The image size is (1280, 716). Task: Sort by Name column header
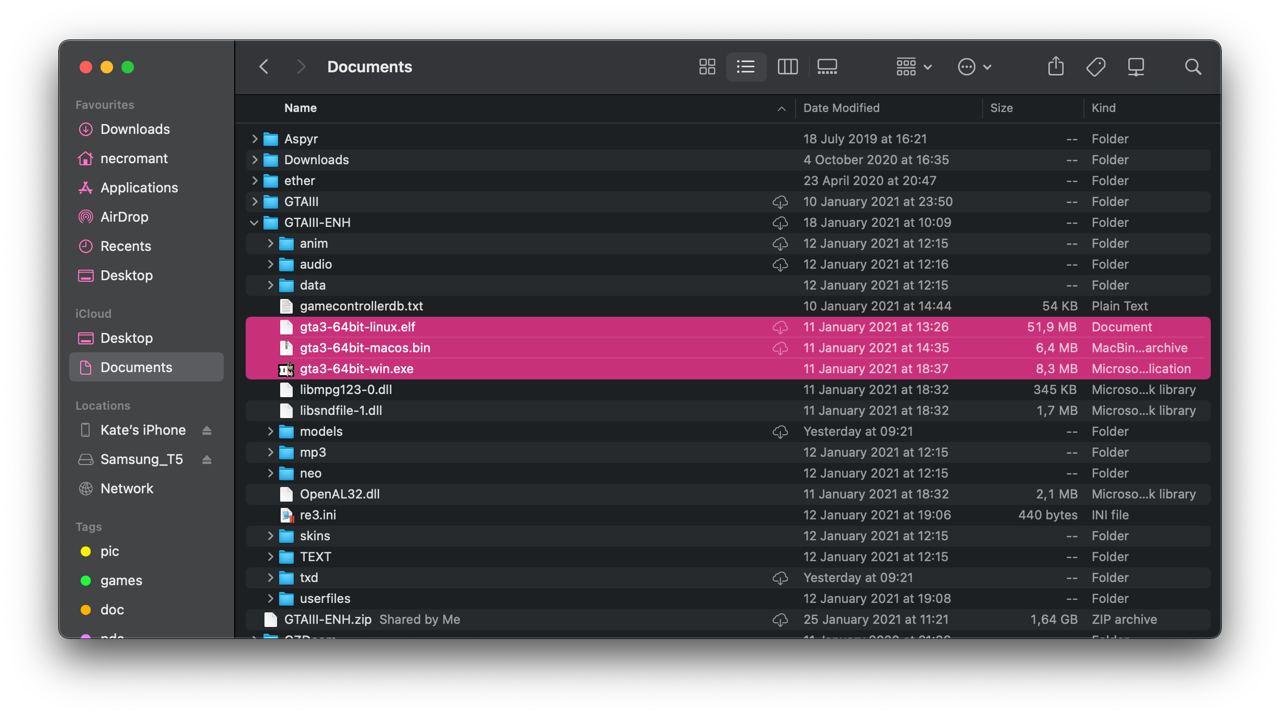(x=300, y=108)
